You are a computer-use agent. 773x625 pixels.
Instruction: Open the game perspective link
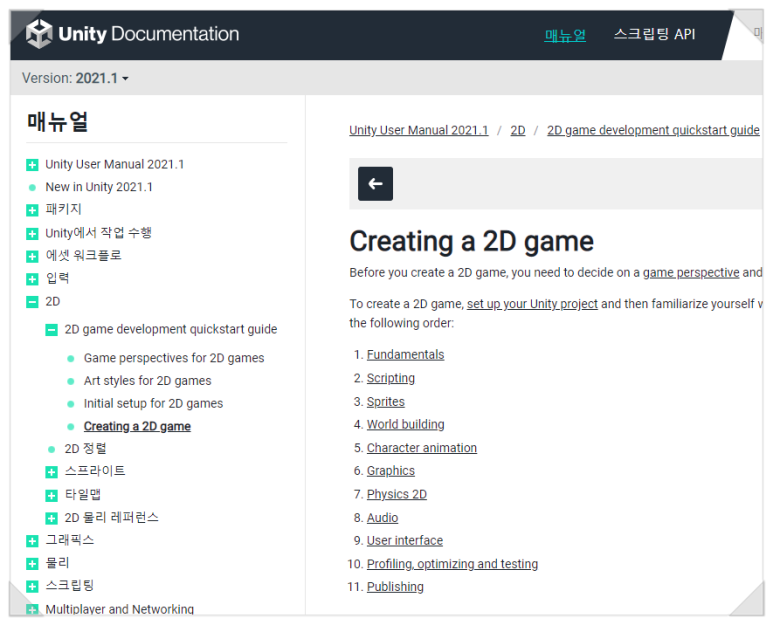[691, 273]
